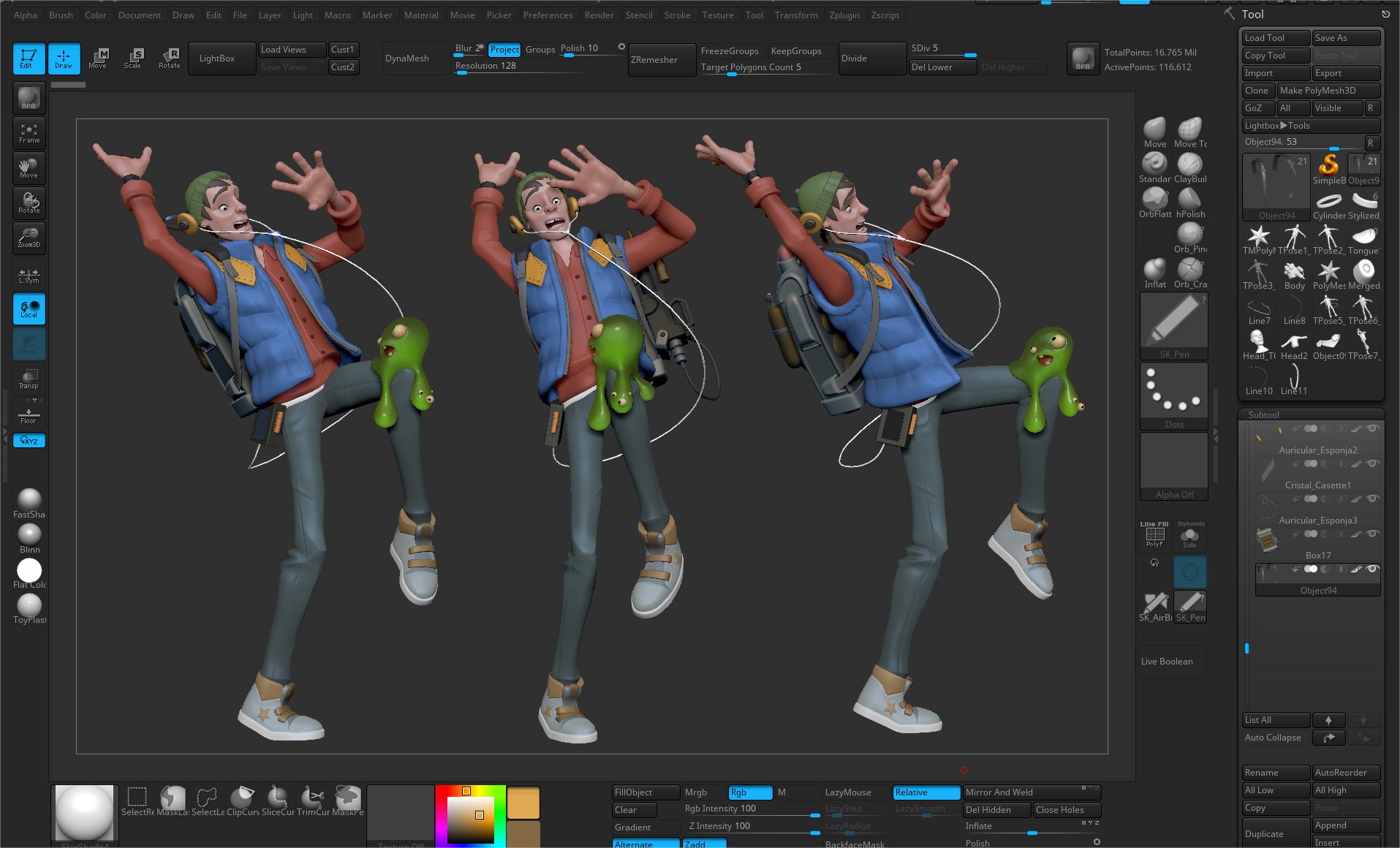Click the Frame view icon
Viewport: 1400px width, 848px height.
click(29, 133)
